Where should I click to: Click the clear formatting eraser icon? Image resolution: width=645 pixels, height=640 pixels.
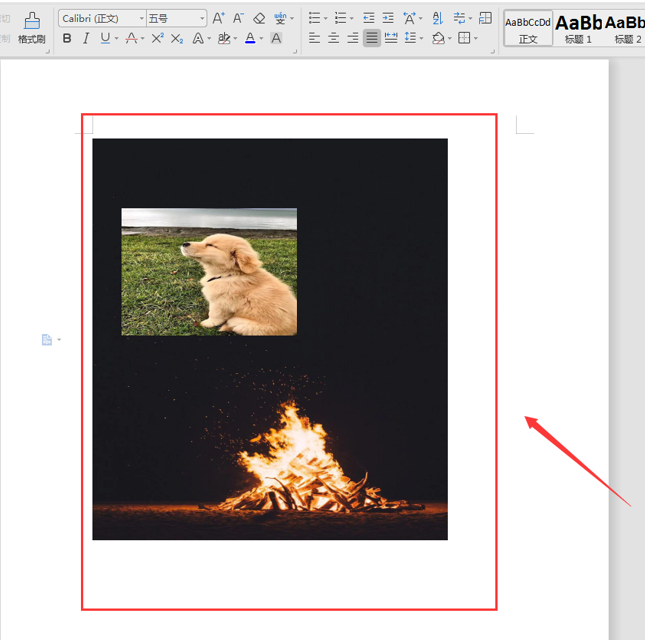(x=259, y=18)
